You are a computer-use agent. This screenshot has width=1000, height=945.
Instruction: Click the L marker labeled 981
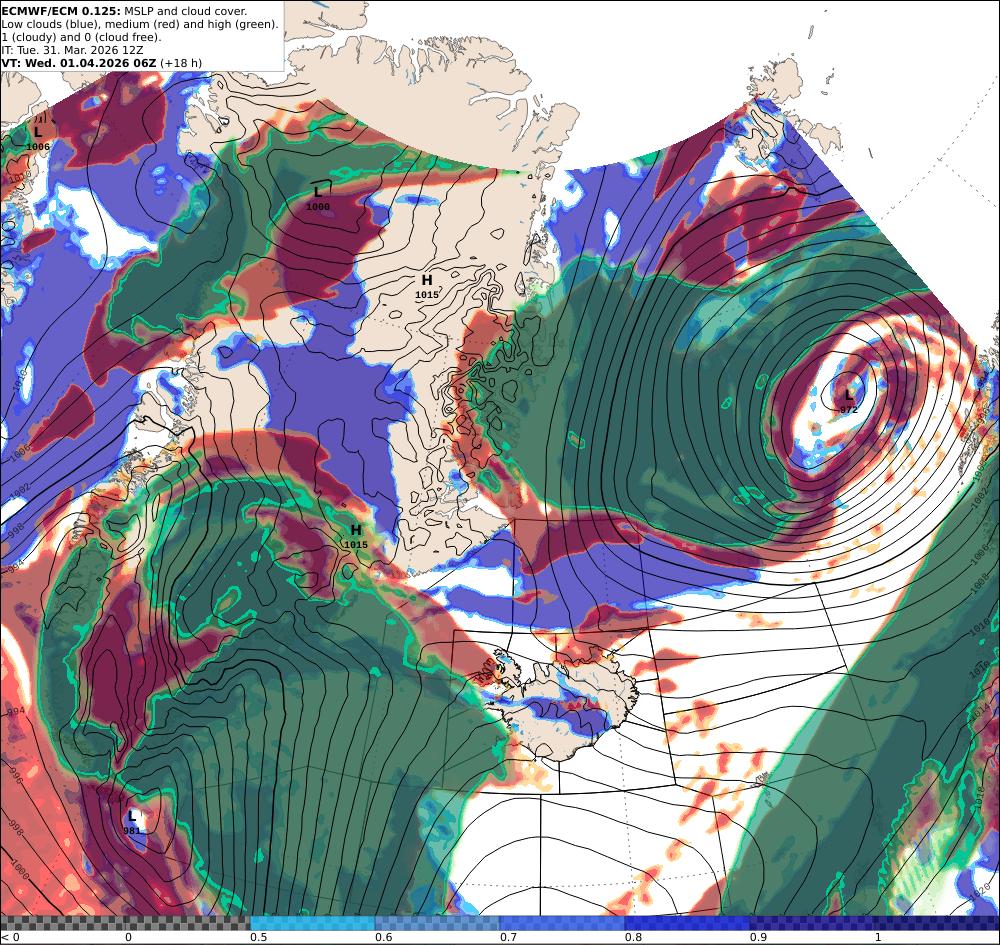click(132, 822)
